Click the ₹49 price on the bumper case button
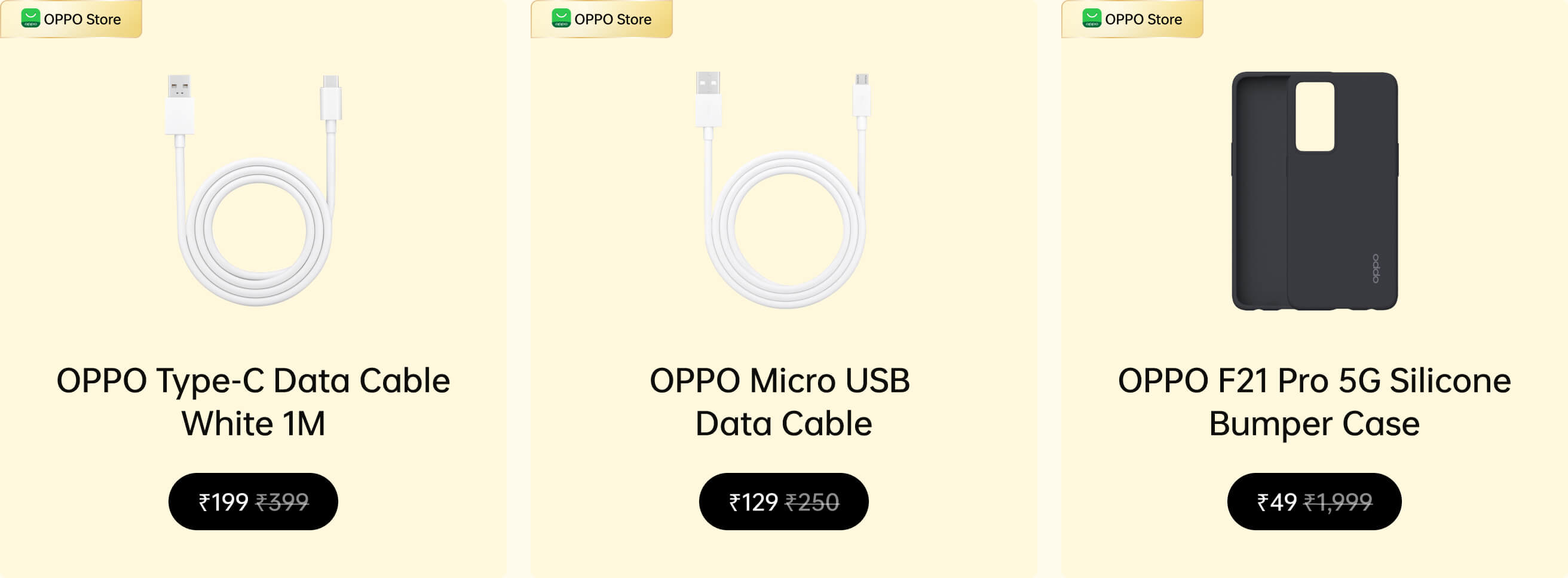 1277,502
